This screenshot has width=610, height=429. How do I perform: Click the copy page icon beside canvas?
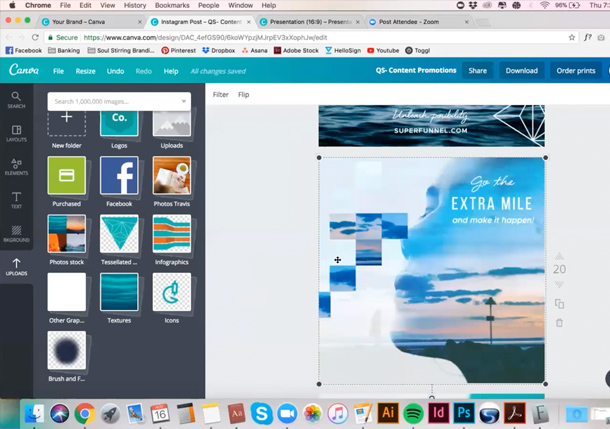559,304
